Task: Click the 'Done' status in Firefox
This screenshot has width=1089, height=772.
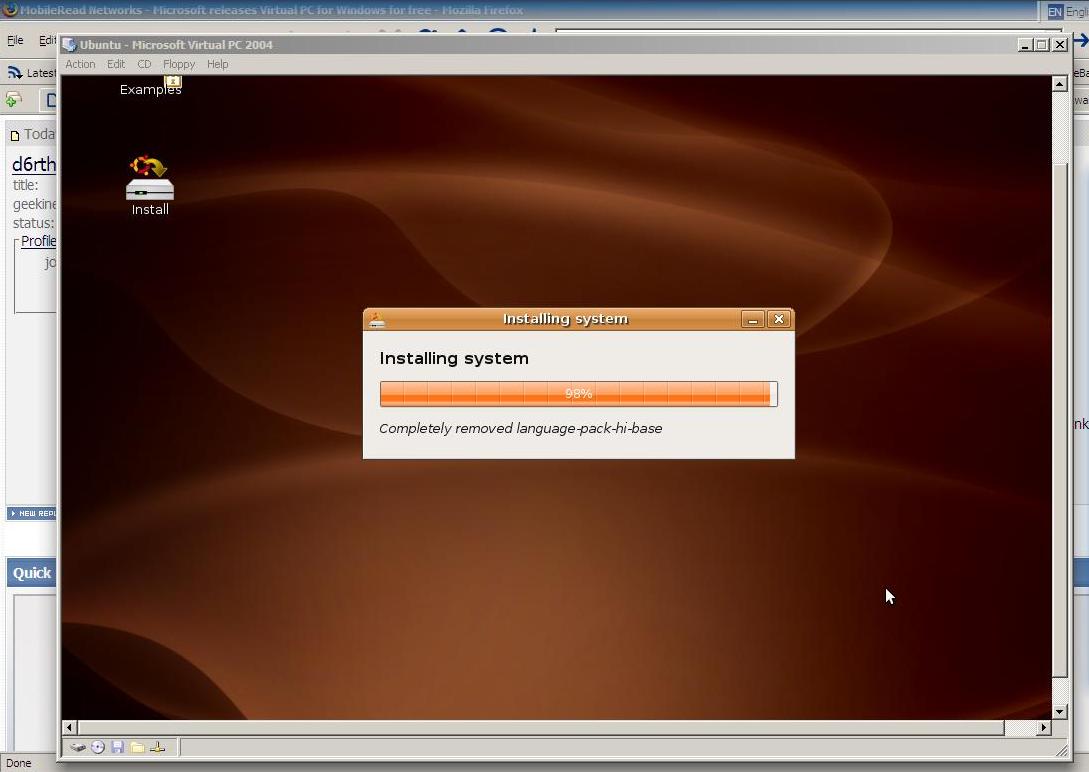Action: tap(19, 763)
